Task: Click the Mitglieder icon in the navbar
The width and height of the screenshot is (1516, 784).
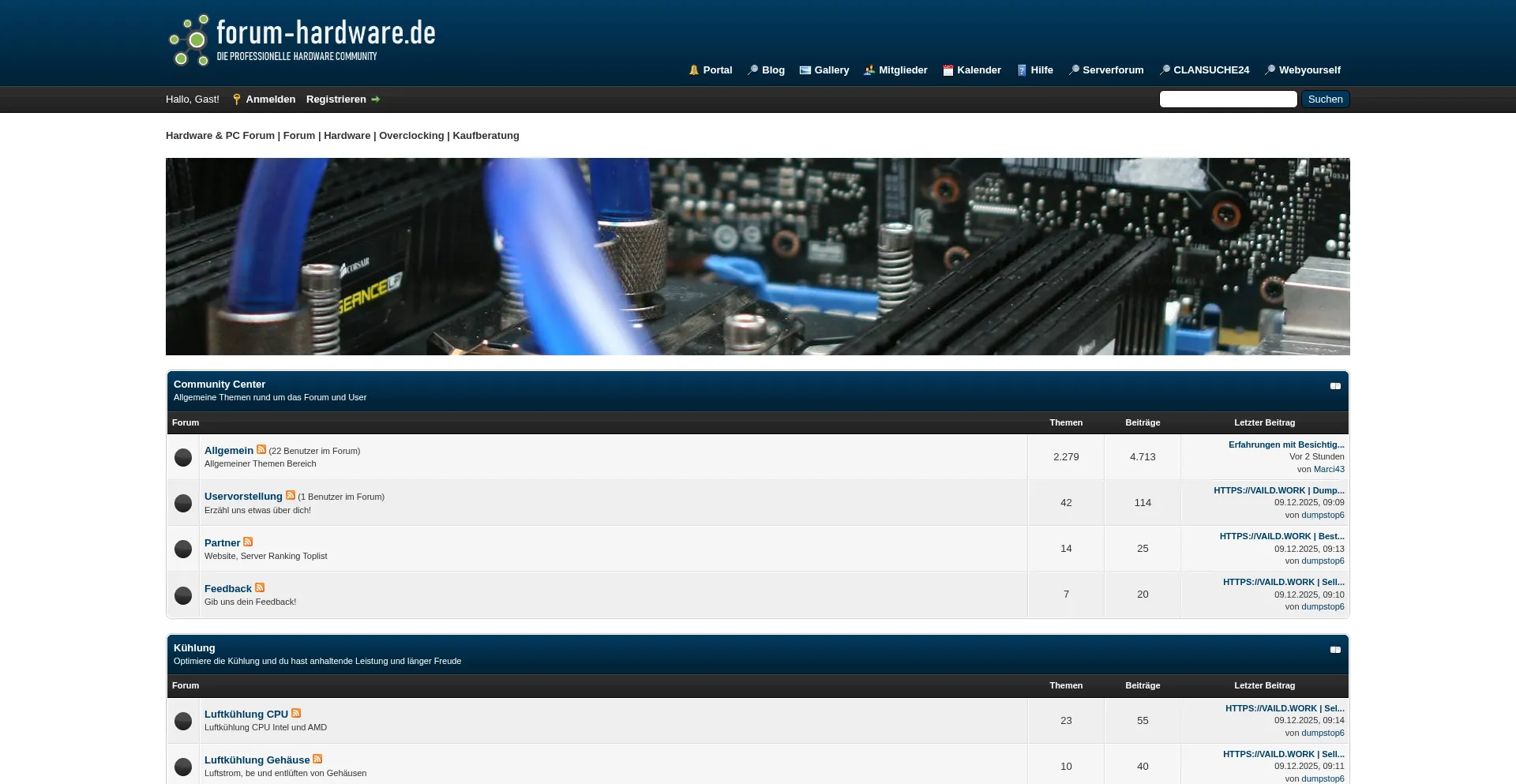Action: [x=869, y=70]
